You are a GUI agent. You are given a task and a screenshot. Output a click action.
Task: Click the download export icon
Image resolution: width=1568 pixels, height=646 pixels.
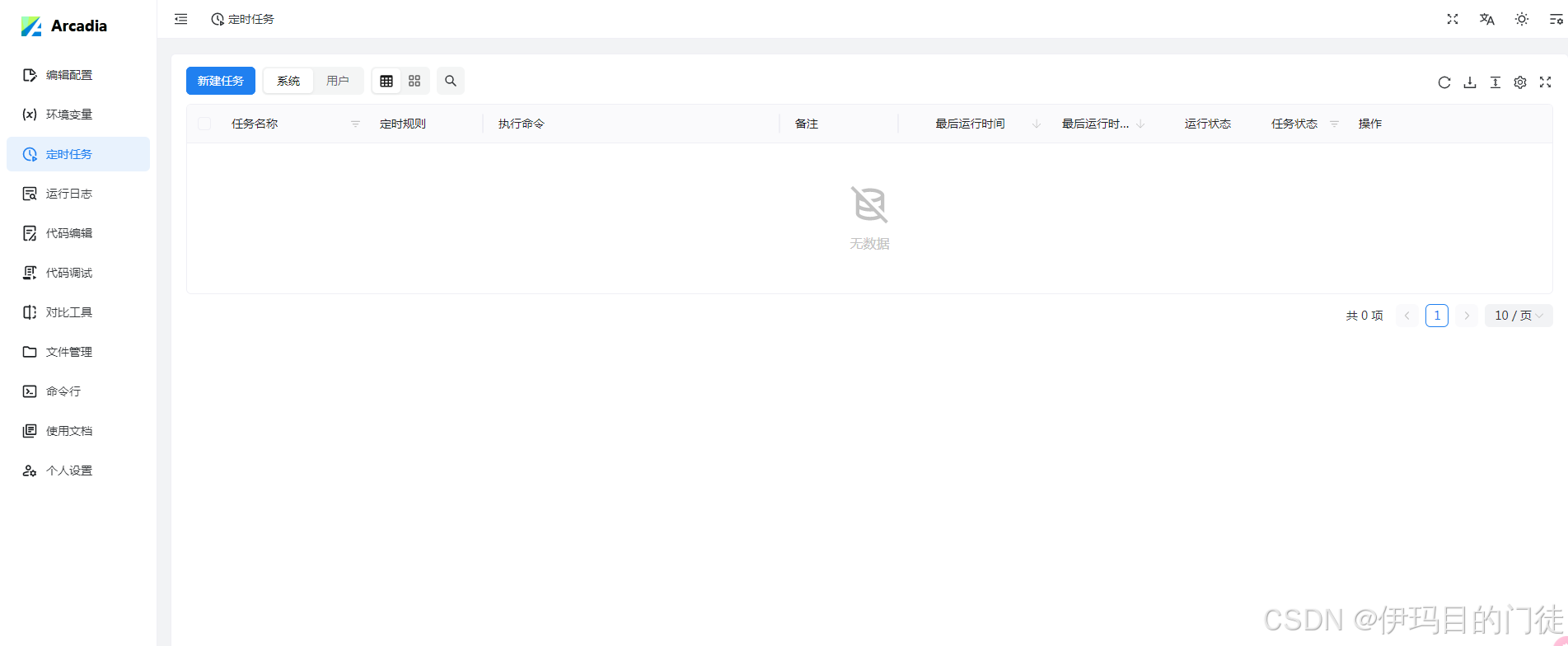(x=1470, y=82)
